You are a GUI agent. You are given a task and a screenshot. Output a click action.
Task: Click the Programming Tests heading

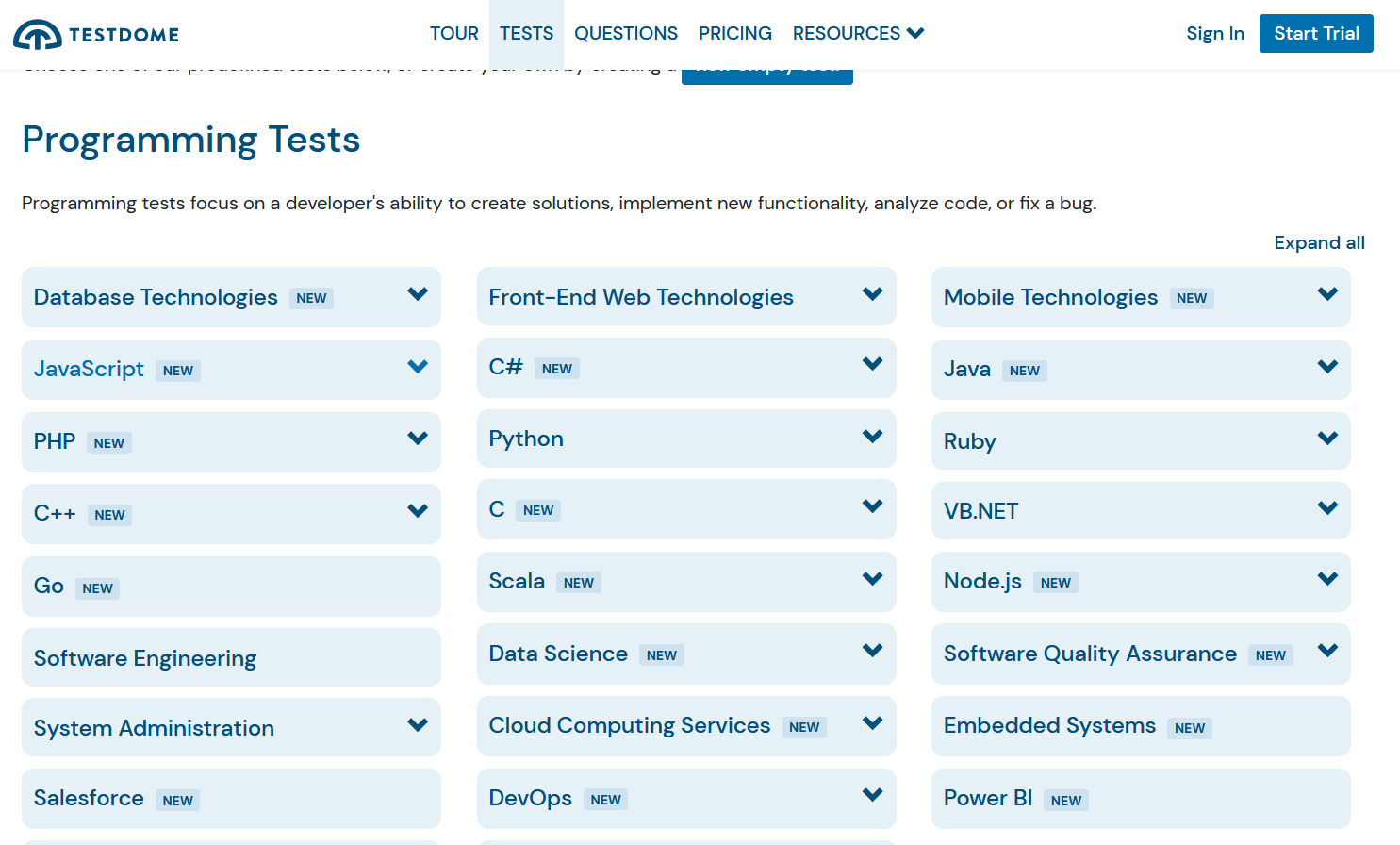191,140
